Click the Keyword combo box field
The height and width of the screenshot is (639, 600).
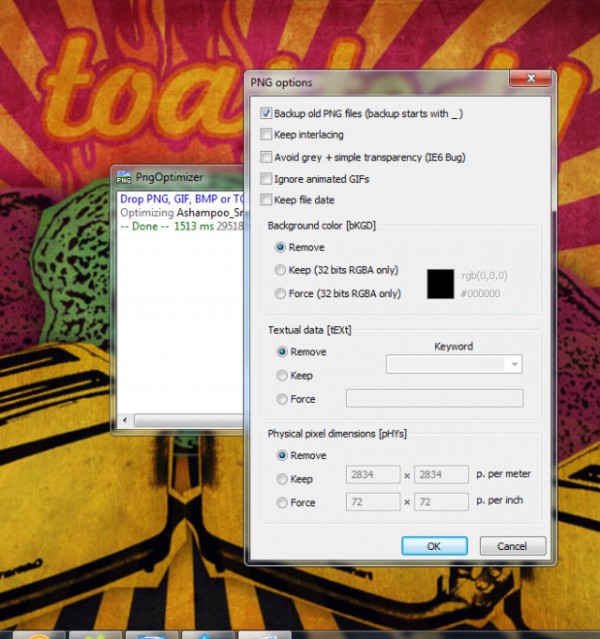tap(454, 364)
